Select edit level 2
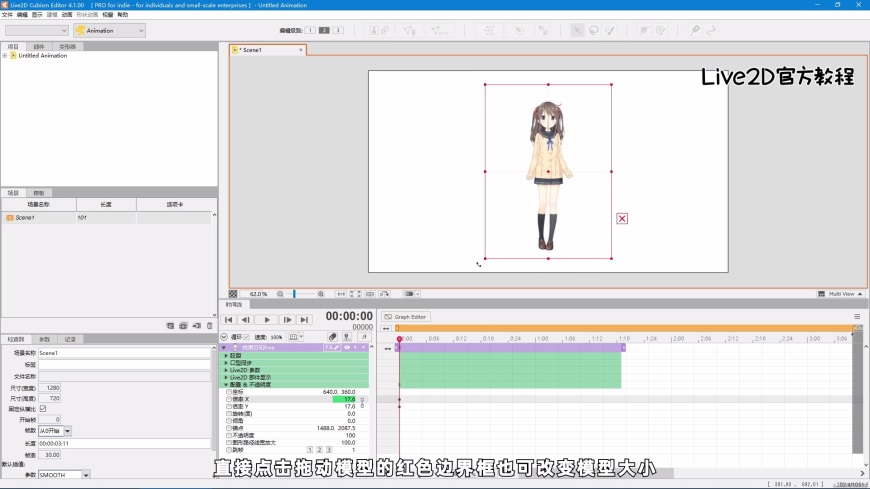 (324, 31)
